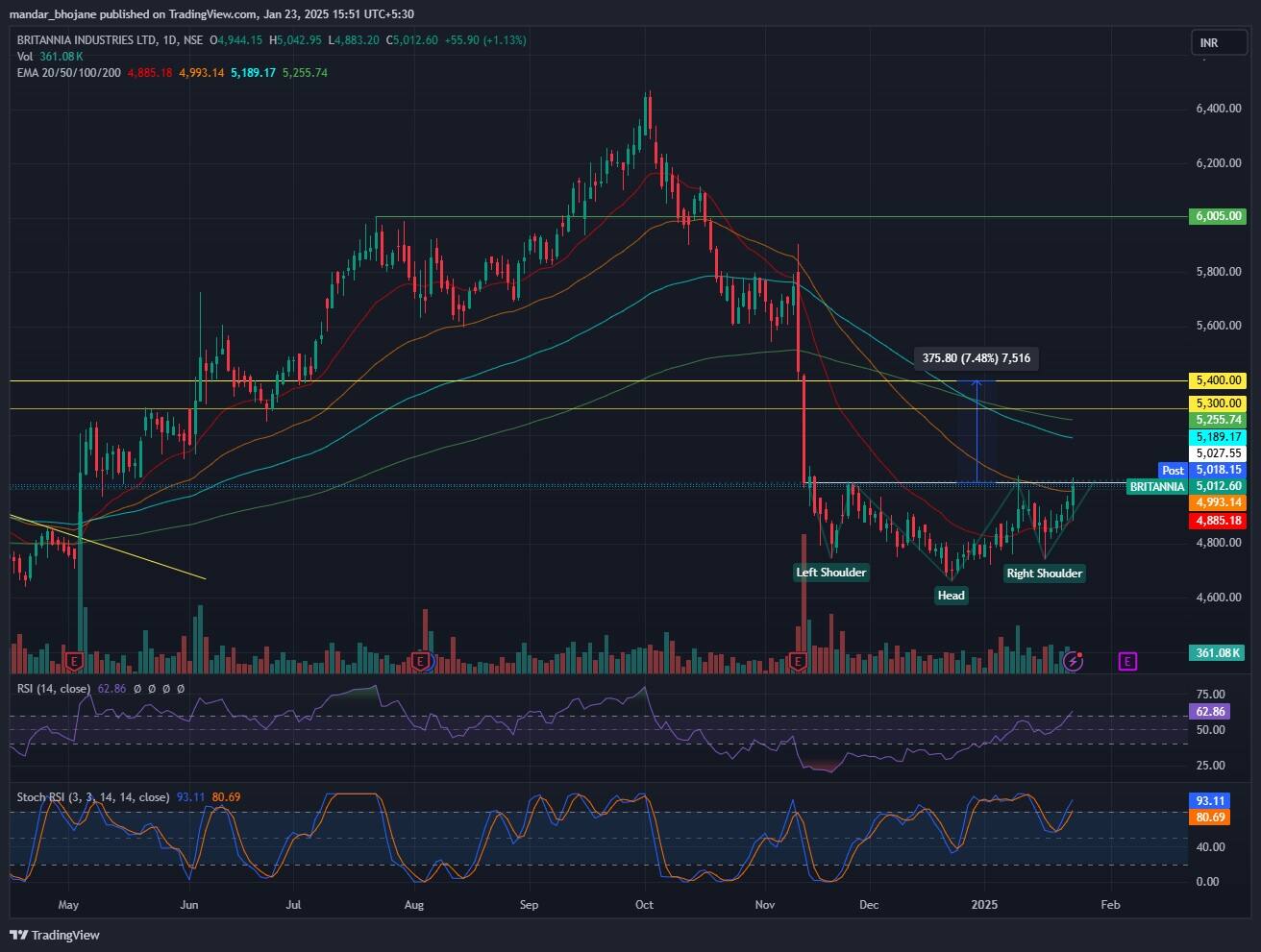Viewport: 1261px width, 952px height.
Task: Click the EMA 20/50/100/200 indicator legend
Action: (69, 73)
